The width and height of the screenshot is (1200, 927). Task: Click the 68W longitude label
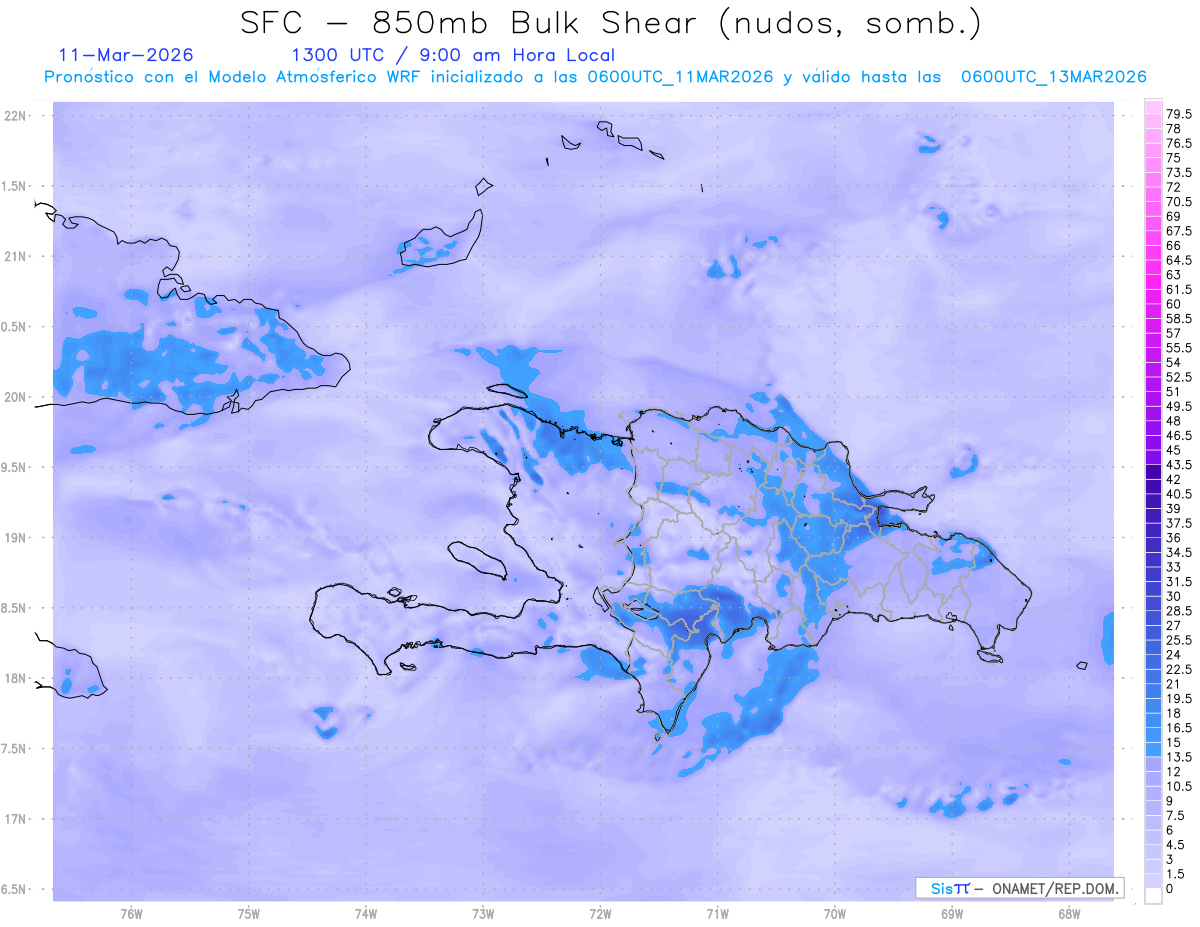[x=1069, y=914]
